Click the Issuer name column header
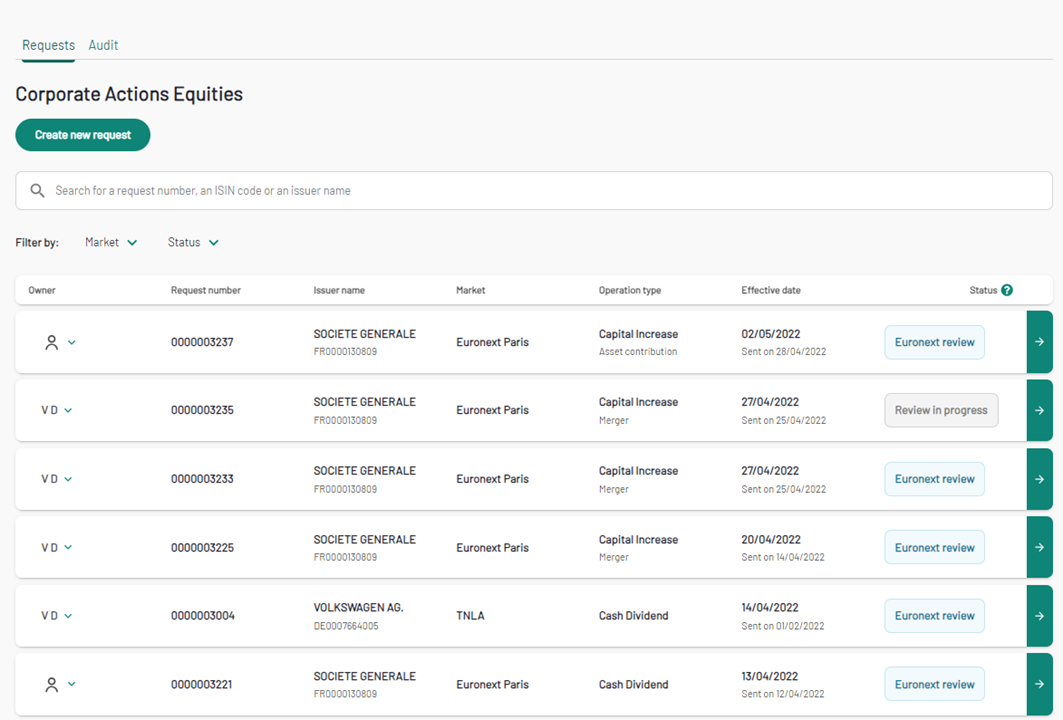This screenshot has height=720, width=1063. (x=339, y=290)
